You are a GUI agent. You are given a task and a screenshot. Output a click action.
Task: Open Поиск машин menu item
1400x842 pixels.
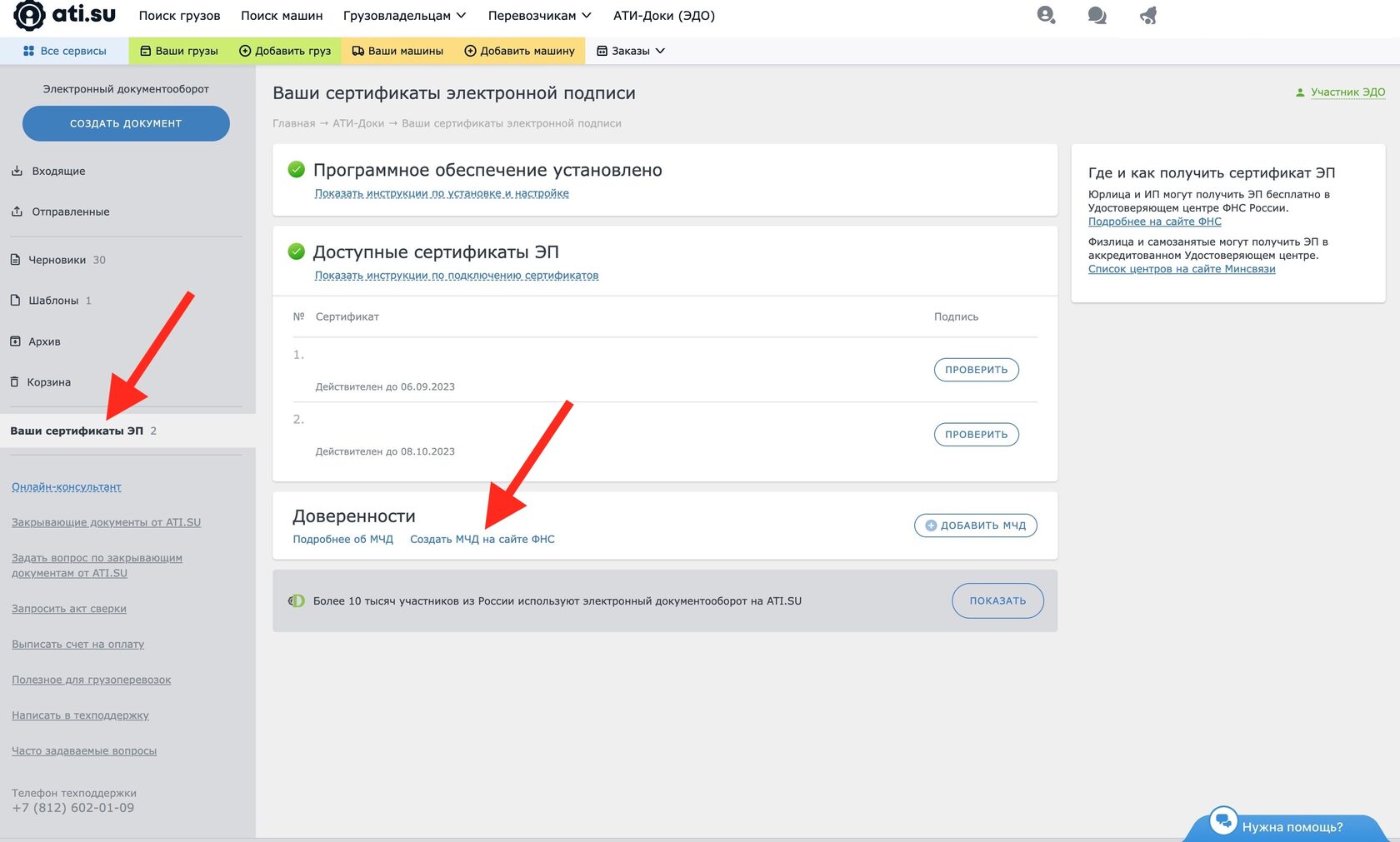click(282, 15)
